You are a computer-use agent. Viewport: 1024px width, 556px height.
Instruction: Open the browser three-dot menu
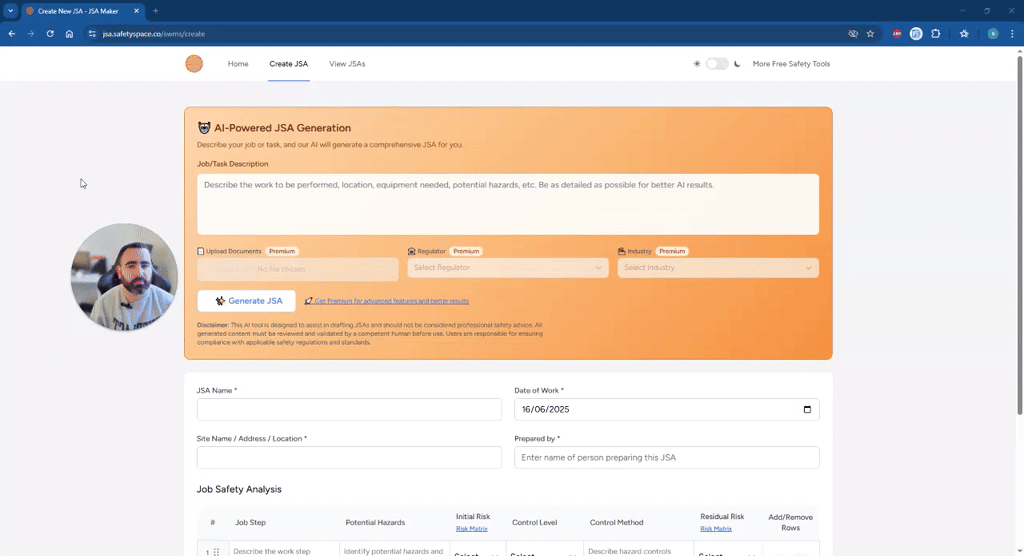coord(1012,34)
